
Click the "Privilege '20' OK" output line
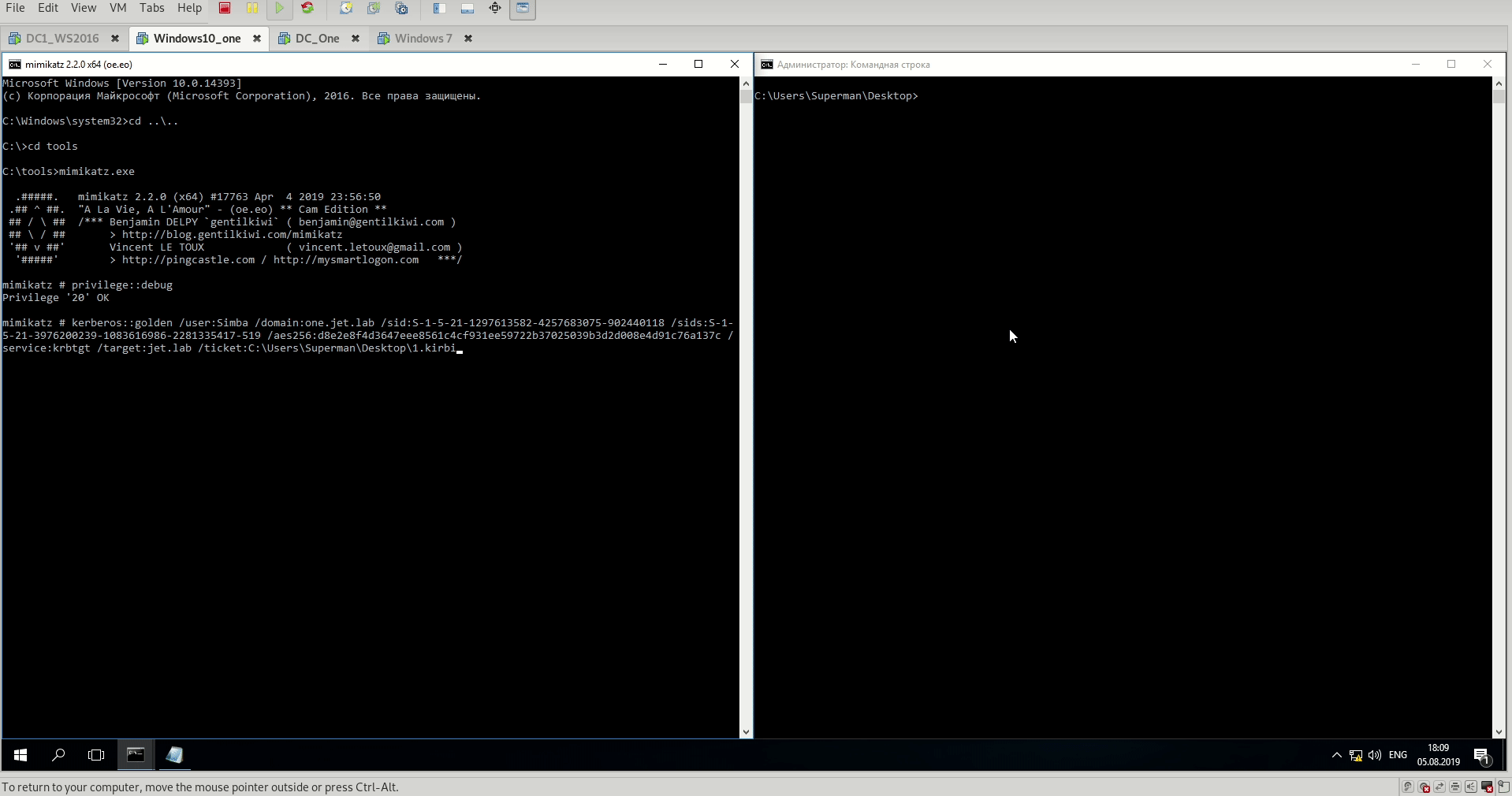[56, 298]
